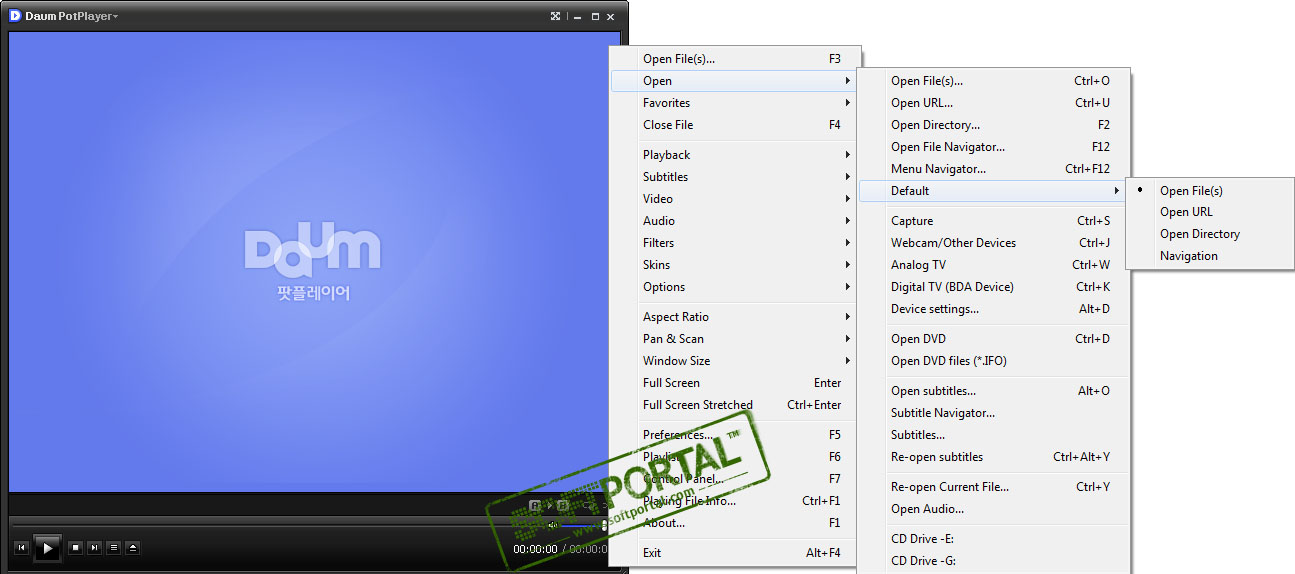
Task: Click the Daum PotPlayer logo icon
Action: click(15, 16)
